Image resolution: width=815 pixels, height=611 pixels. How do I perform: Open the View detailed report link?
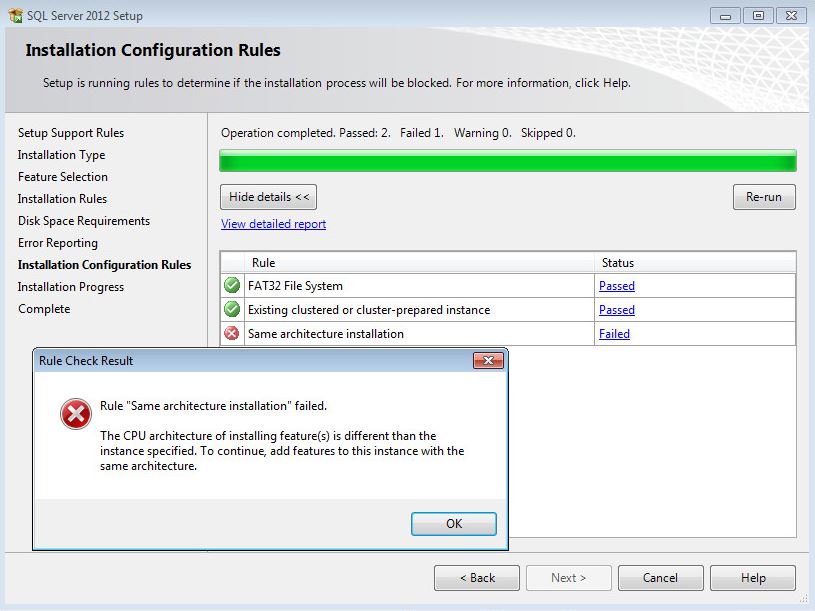point(273,224)
